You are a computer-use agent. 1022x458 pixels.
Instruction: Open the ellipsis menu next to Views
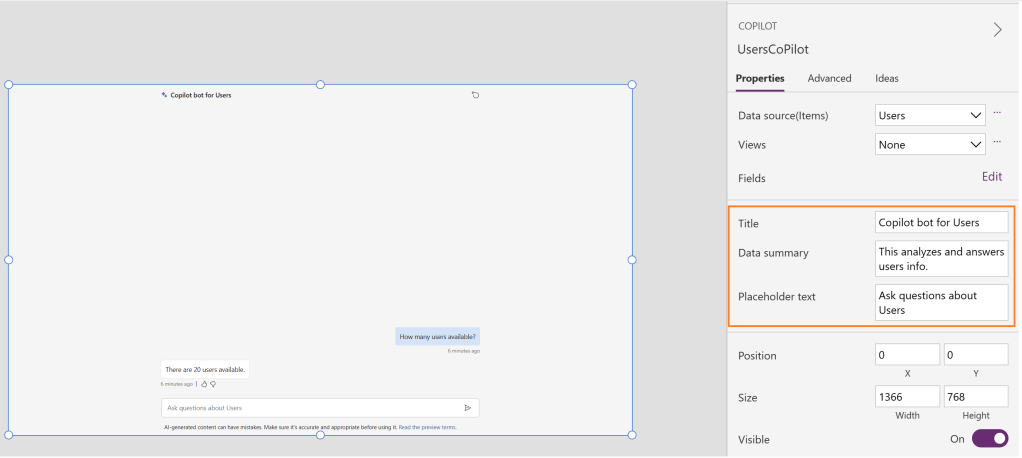pyautogui.click(x=997, y=143)
